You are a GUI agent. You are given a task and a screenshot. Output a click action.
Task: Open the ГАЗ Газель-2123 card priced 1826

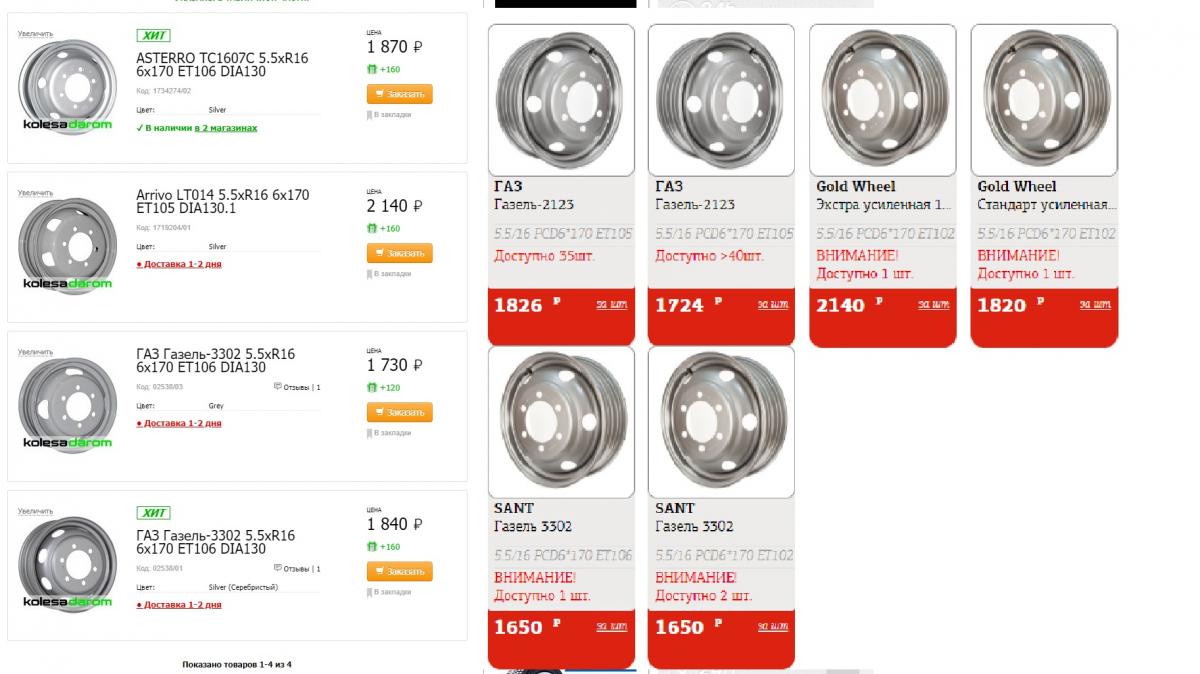click(561, 100)
